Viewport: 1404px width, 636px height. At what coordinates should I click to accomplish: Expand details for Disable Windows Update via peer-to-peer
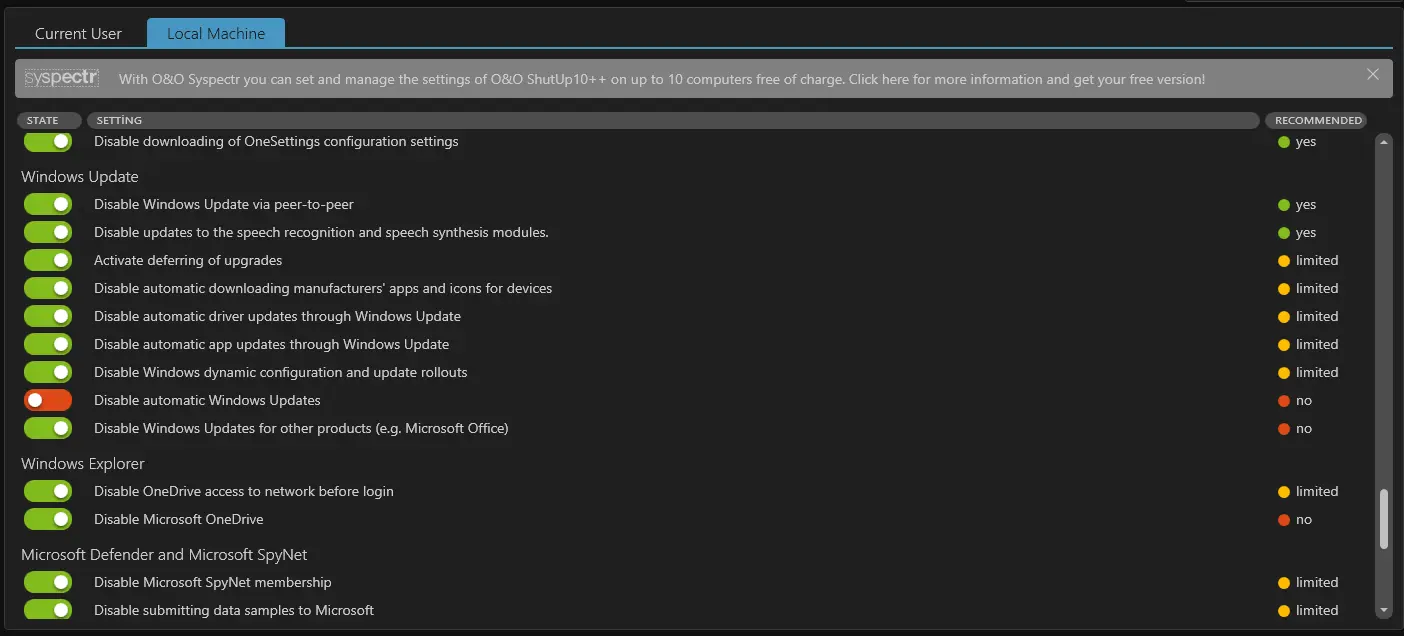click(x=224, y=204)
